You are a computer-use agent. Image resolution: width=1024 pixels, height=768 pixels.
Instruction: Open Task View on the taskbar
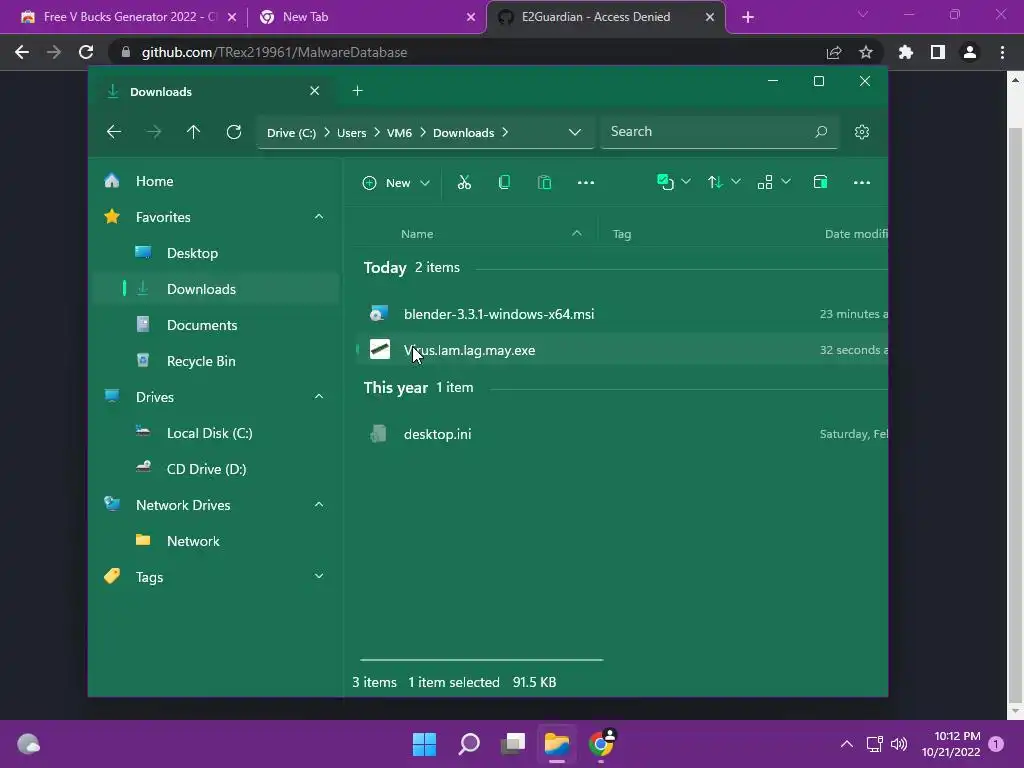click(x=513, y=744)
